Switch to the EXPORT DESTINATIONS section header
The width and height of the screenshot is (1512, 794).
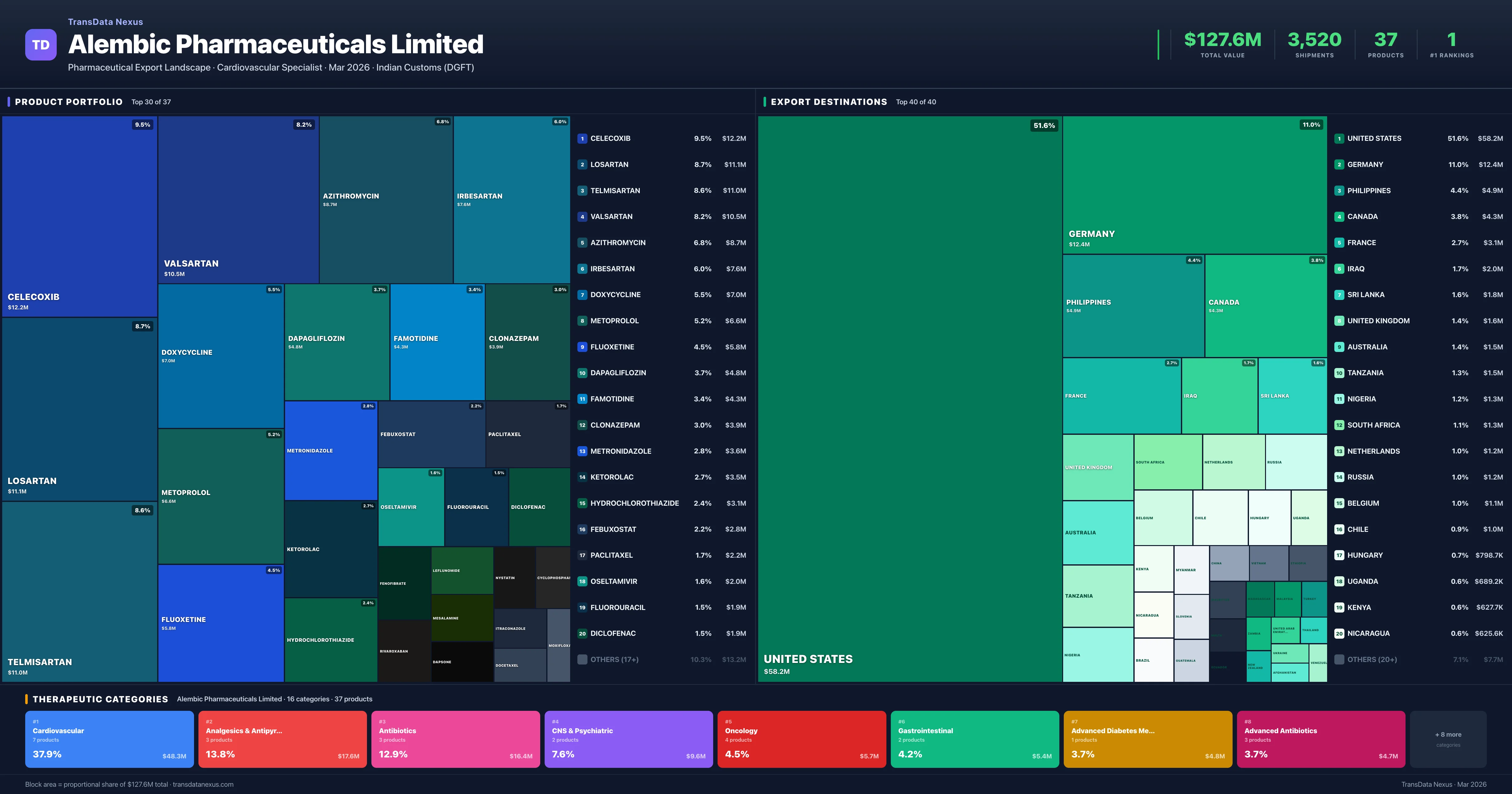[829, 101]
